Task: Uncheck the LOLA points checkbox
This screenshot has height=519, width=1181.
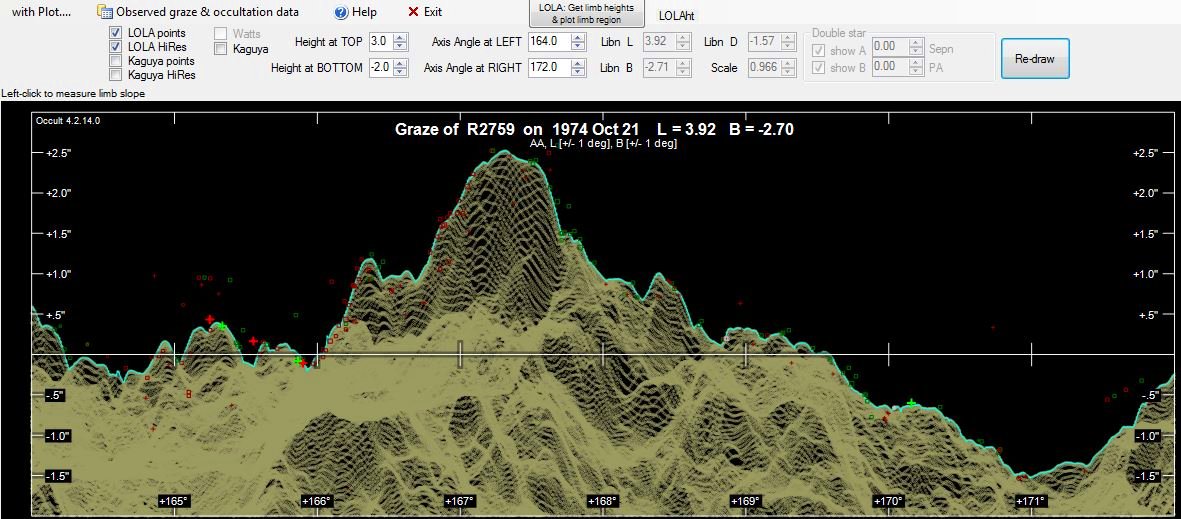Action: point(117,33)
